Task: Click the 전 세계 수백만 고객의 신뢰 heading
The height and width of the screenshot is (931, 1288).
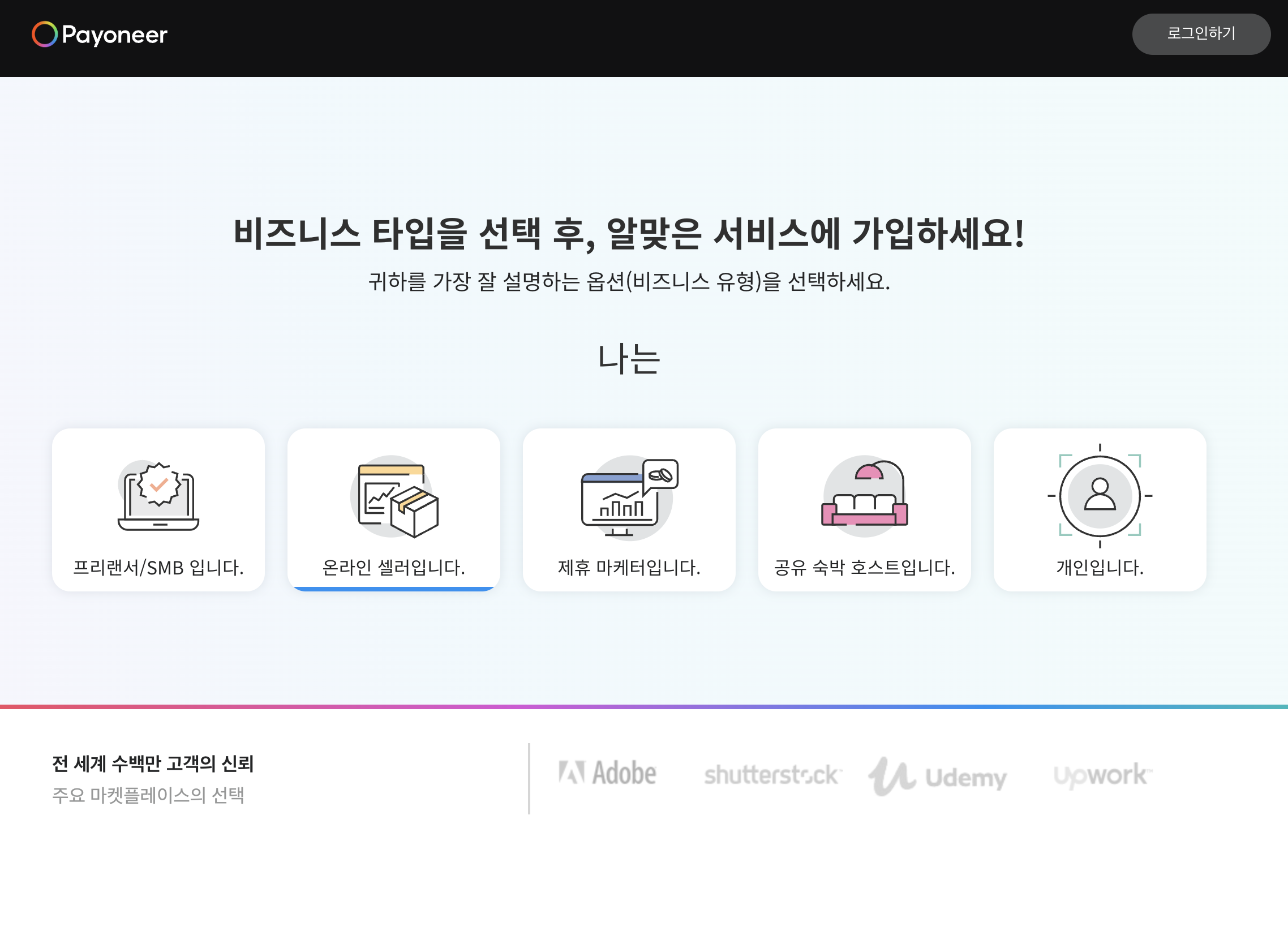Action: [x=153, y=763]
